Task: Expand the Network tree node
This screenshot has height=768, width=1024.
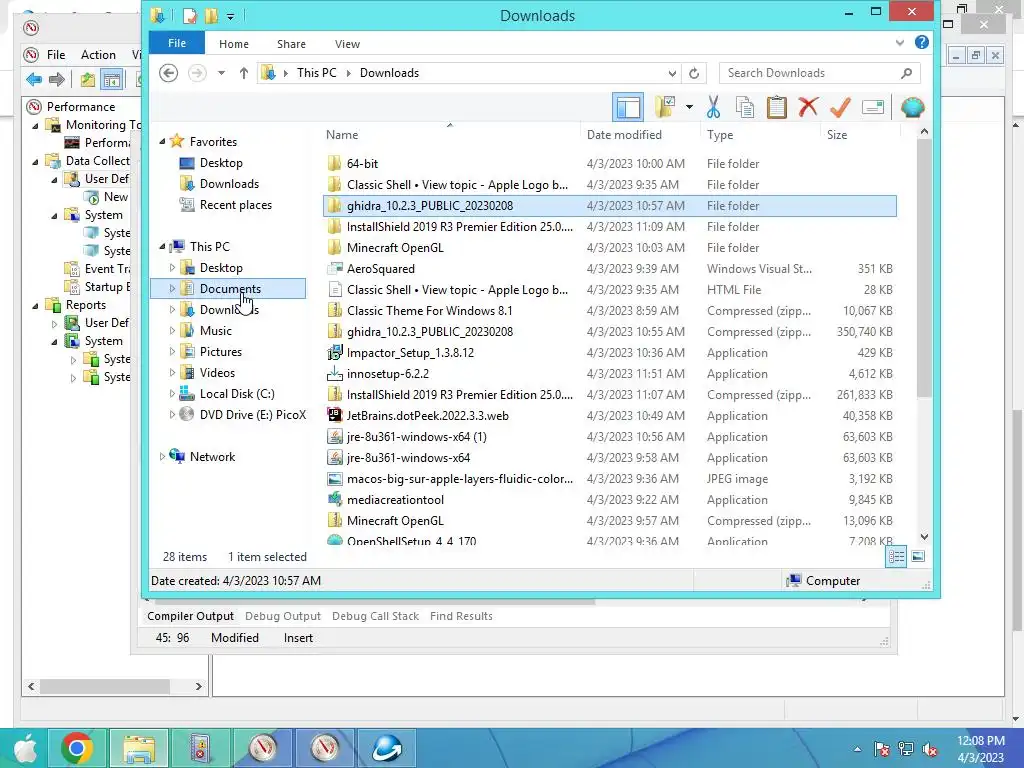Action: click(162, 456)
